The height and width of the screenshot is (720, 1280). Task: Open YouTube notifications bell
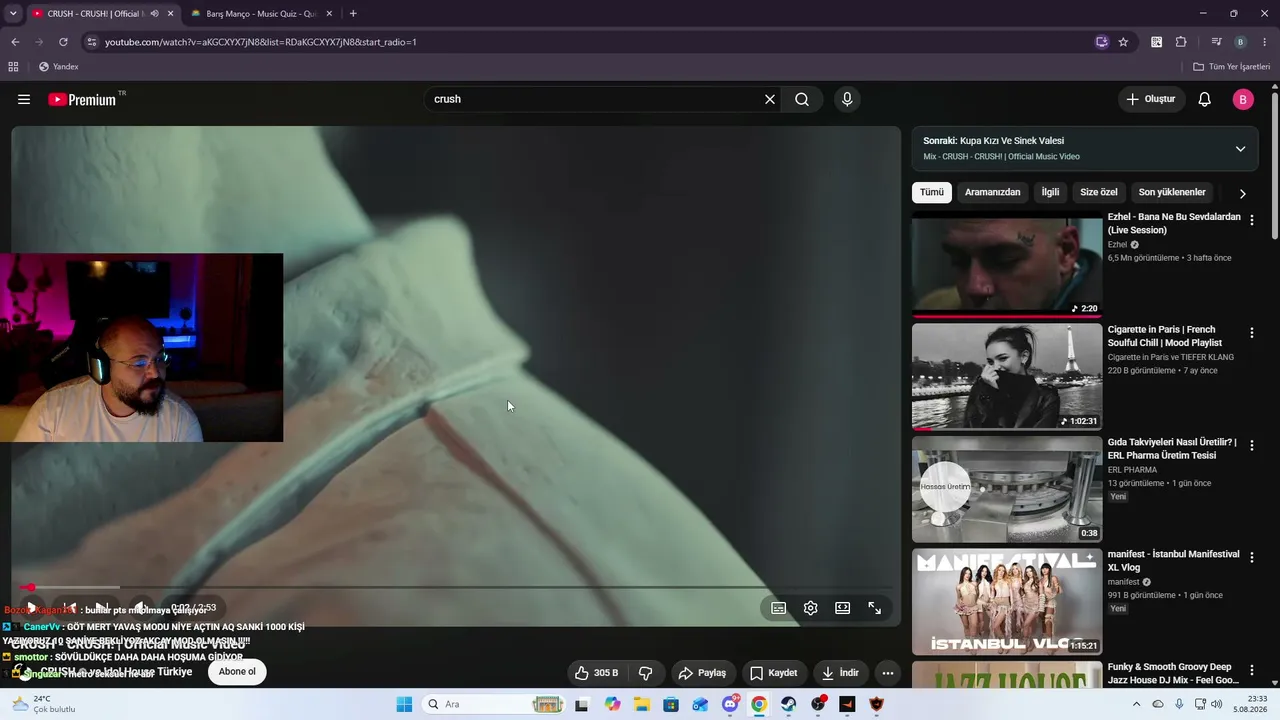(1205, 99)
